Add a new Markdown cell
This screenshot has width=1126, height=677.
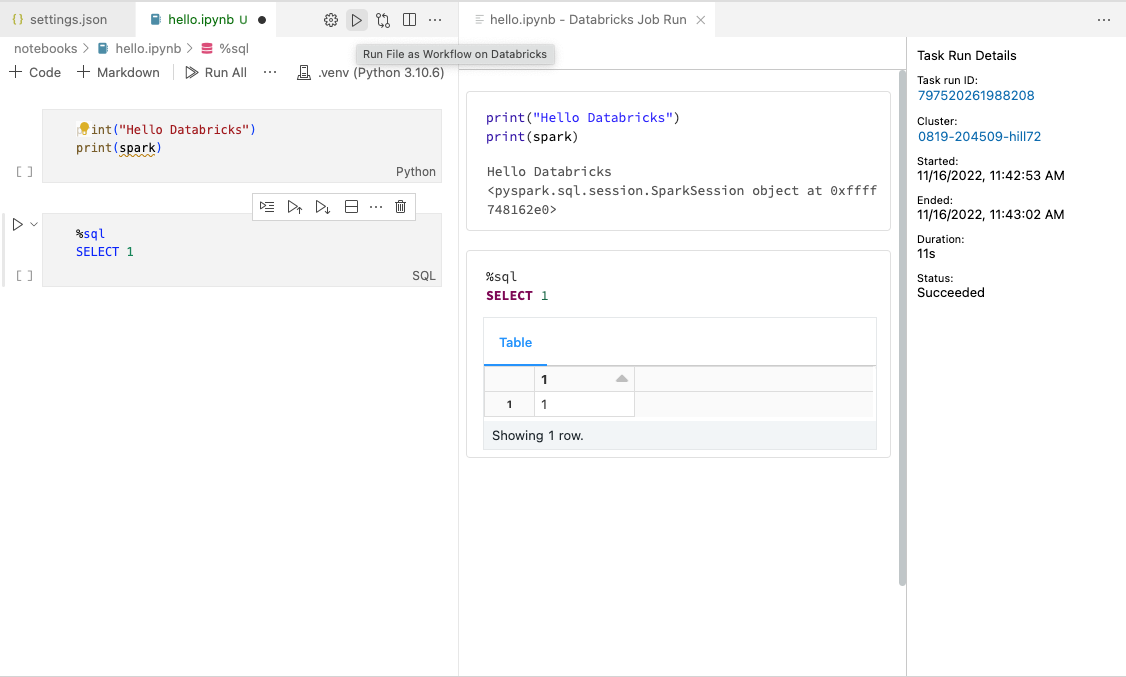[x=118, y=73]
